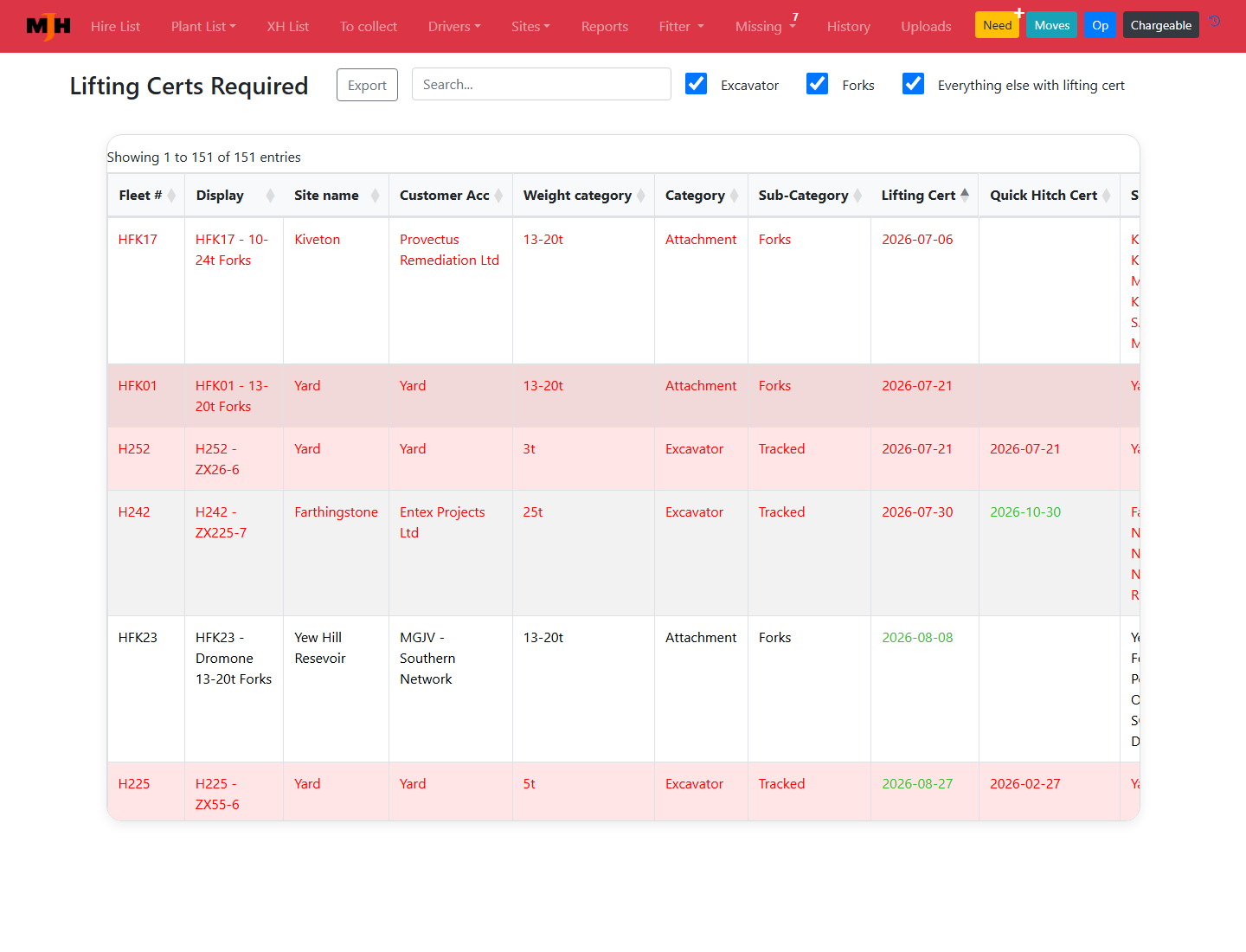Expand the Plant List dropdown
The width and height of the screenshot is (1246, 952).
coord(203,27)
